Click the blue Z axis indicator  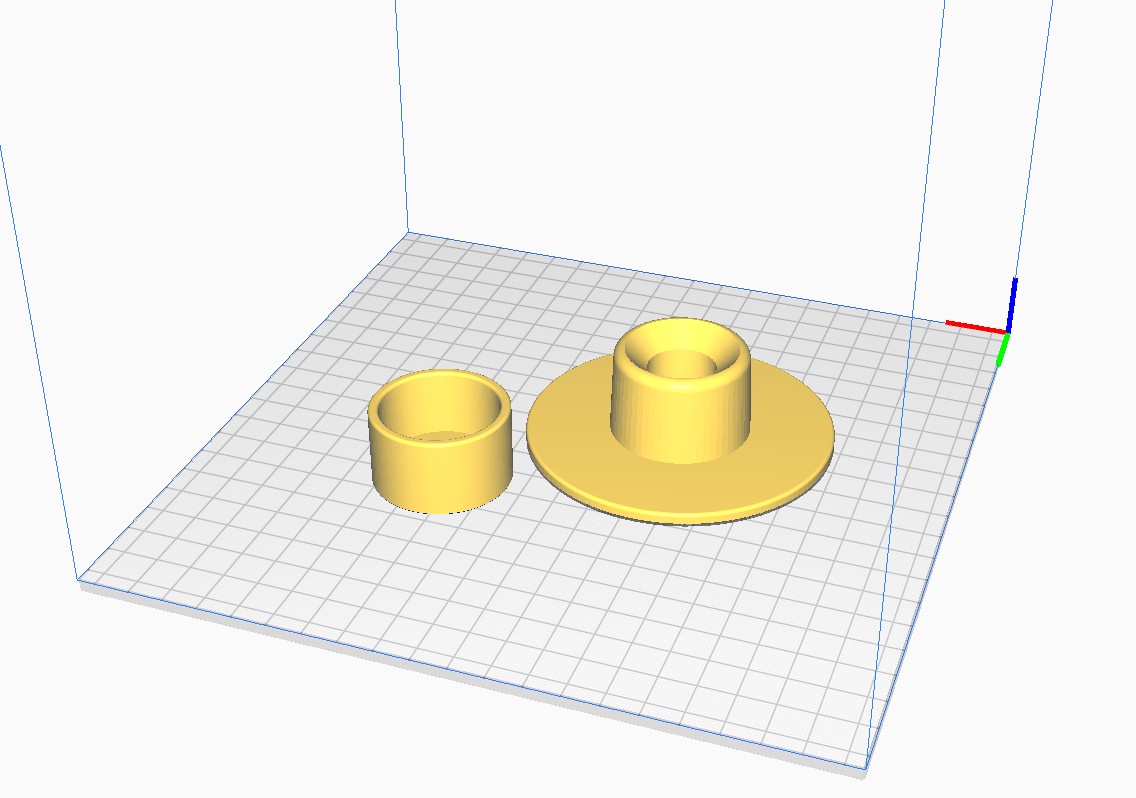coord(1013,302)
